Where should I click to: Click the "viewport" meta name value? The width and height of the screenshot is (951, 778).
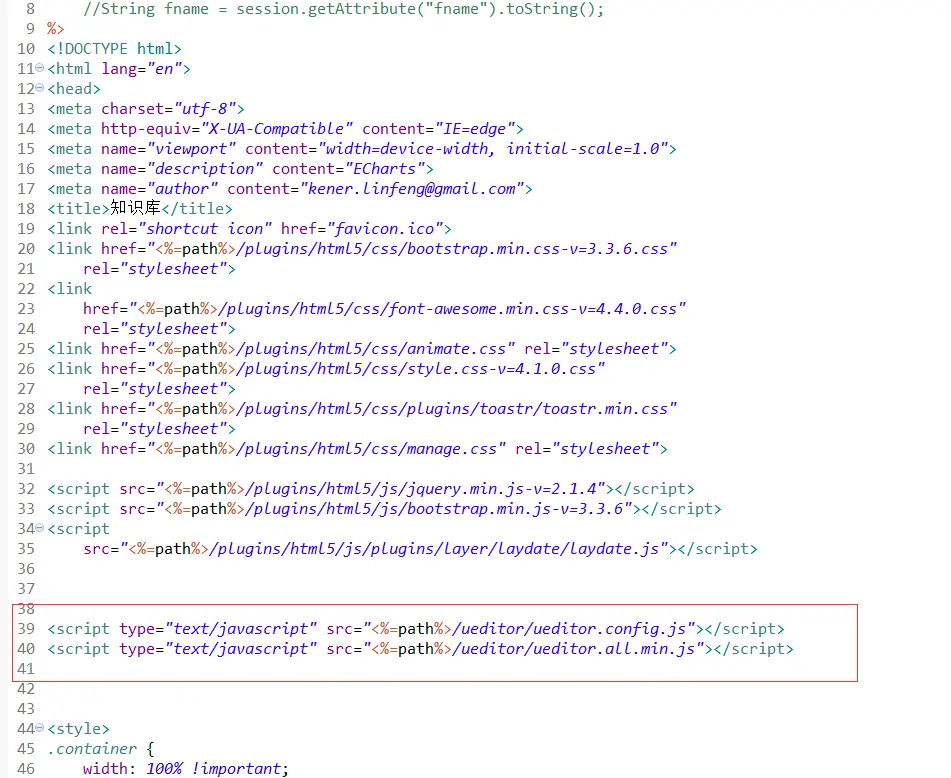(191, 149)
